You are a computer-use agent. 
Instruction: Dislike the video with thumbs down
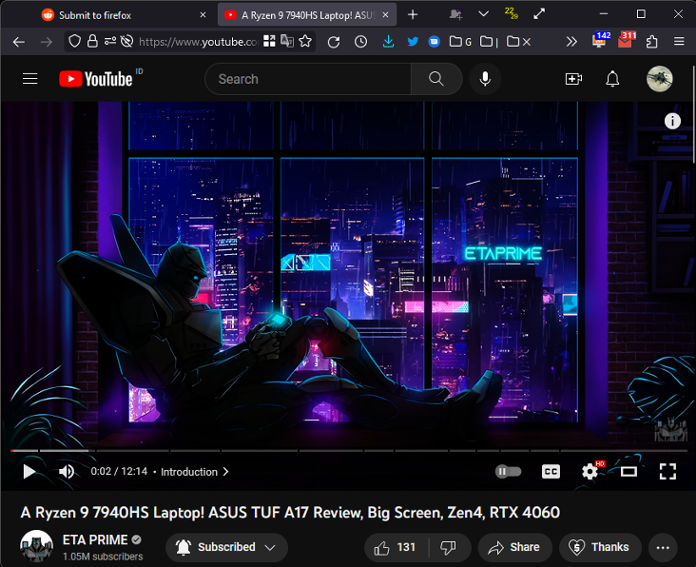pyautogui.click(x=448, y=547)
